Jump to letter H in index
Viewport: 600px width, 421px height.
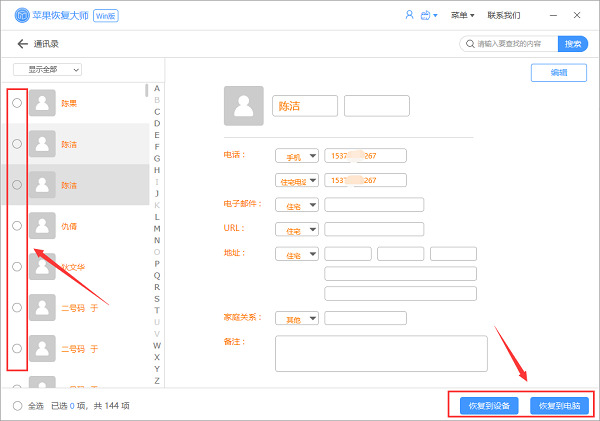pos(157,170)
